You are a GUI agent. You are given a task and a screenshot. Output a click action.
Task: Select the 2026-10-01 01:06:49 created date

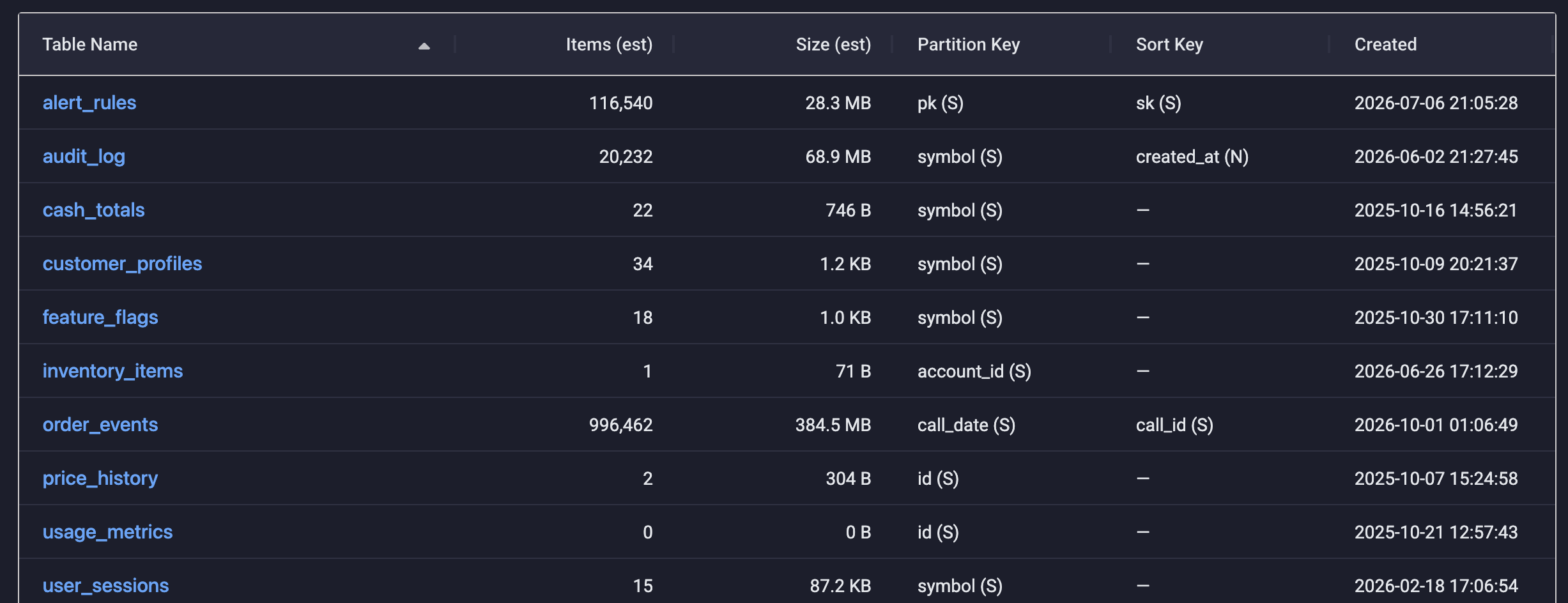pyautogui.click(x=1436, y=425)
